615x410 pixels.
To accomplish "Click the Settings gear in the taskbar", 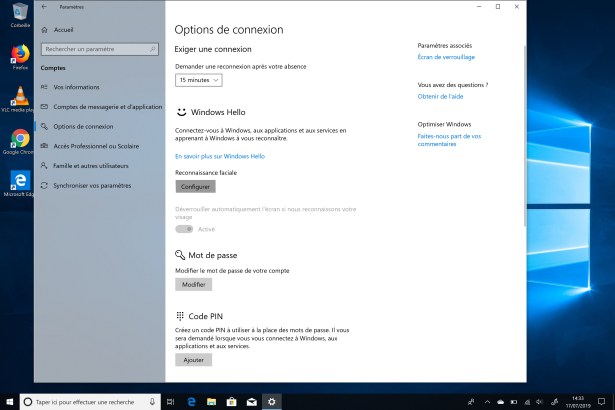I will pos(271,402).
